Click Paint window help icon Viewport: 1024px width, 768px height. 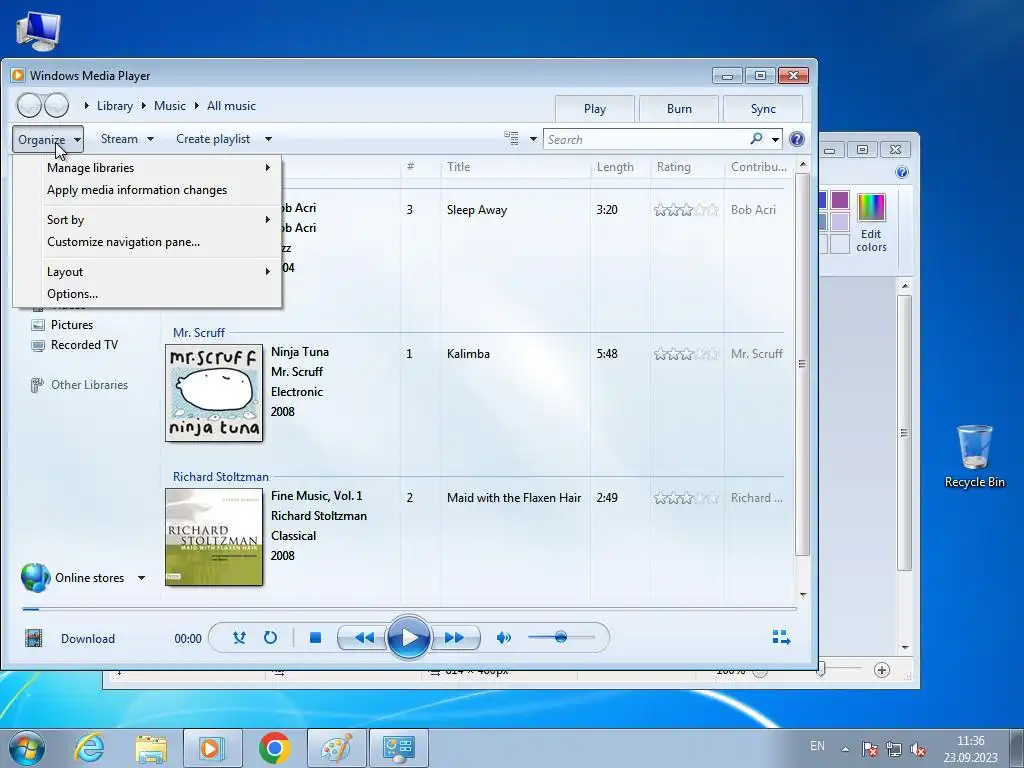point(902,172)
